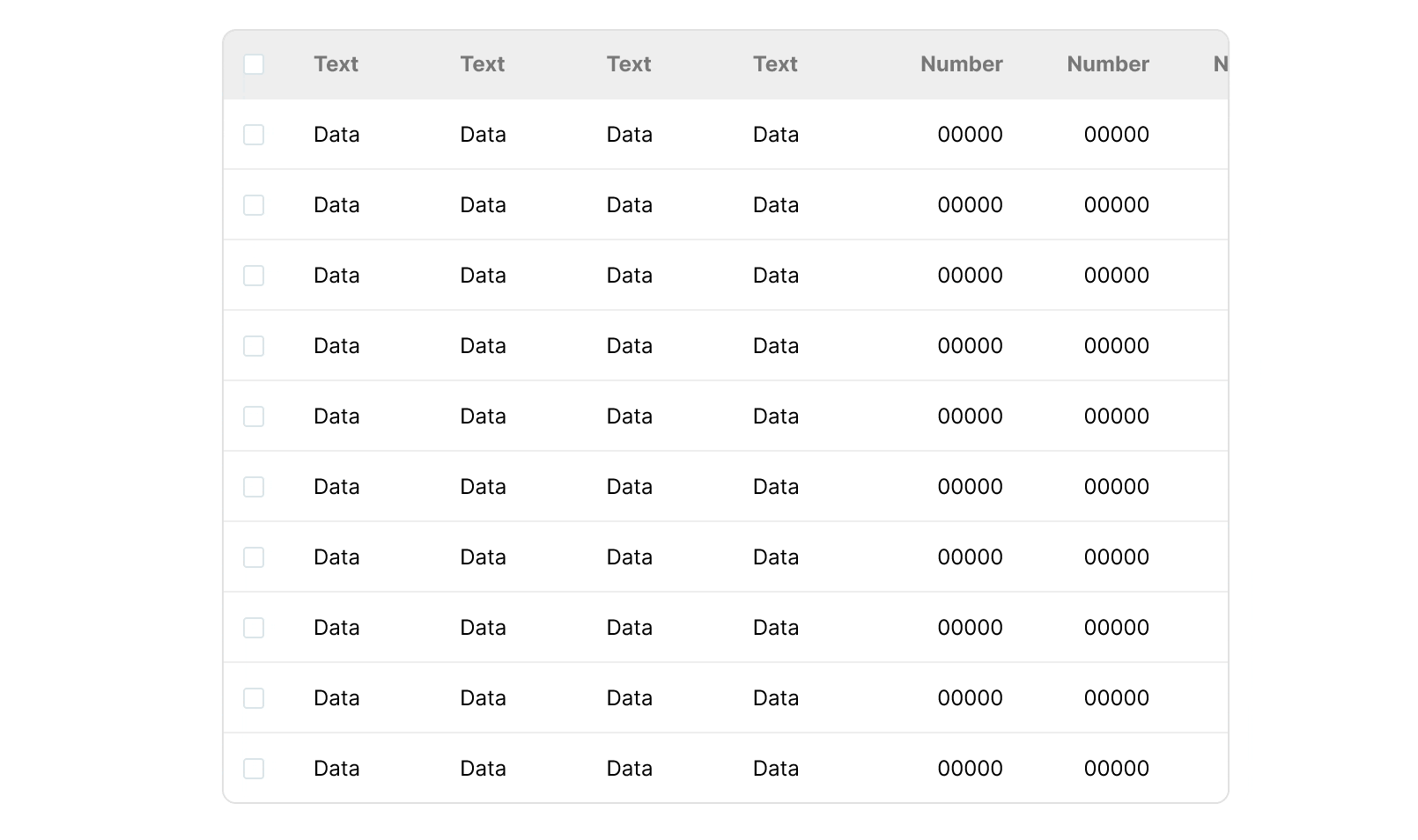
Task: Check the eighth data row checkbox
Action: pyautogui.click(x=254, y=628)
